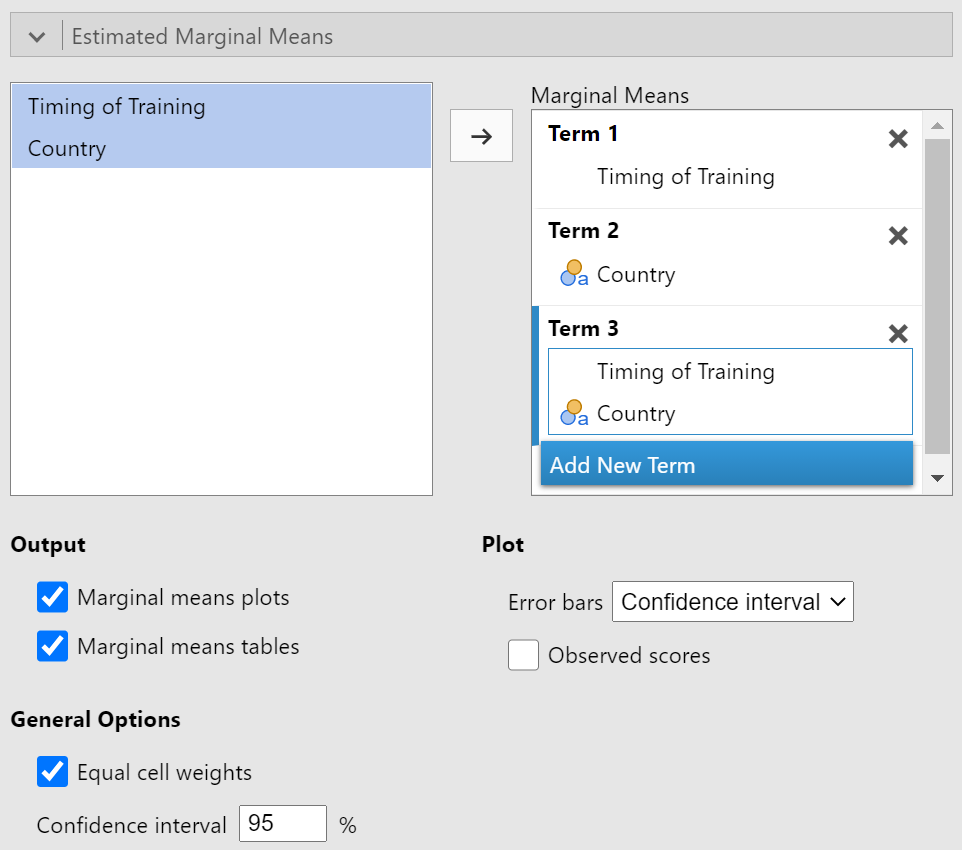Disable Equal cell weights option

pyautogui.click(x=52, y=771)
